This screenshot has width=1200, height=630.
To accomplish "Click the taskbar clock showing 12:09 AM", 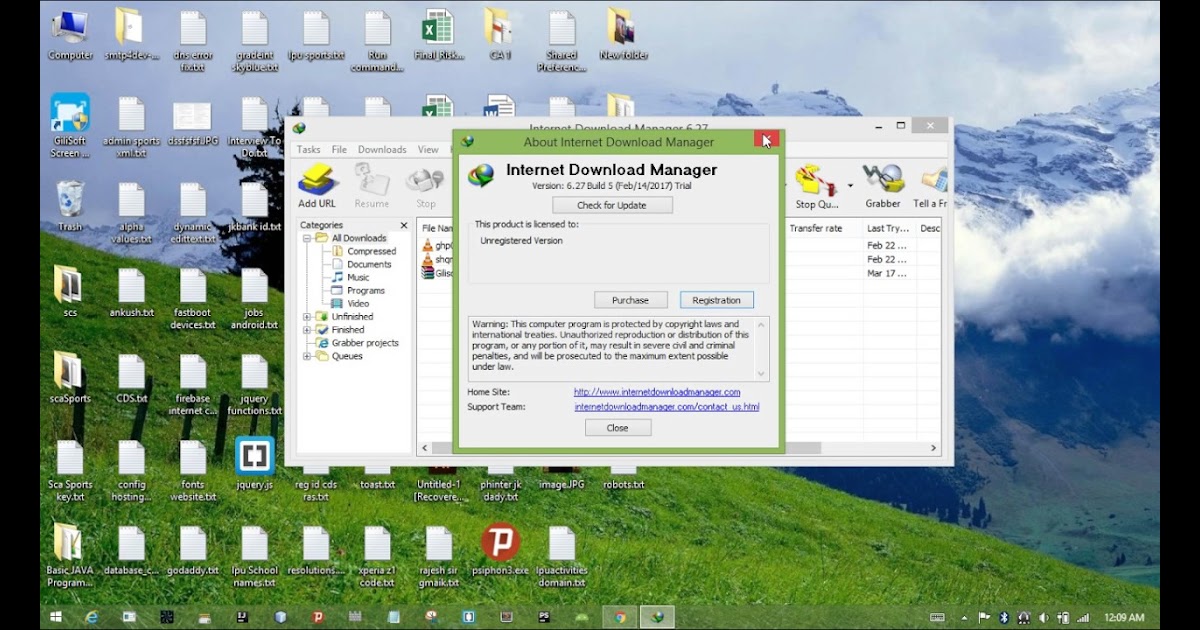I will click(x=1124, y=617).
